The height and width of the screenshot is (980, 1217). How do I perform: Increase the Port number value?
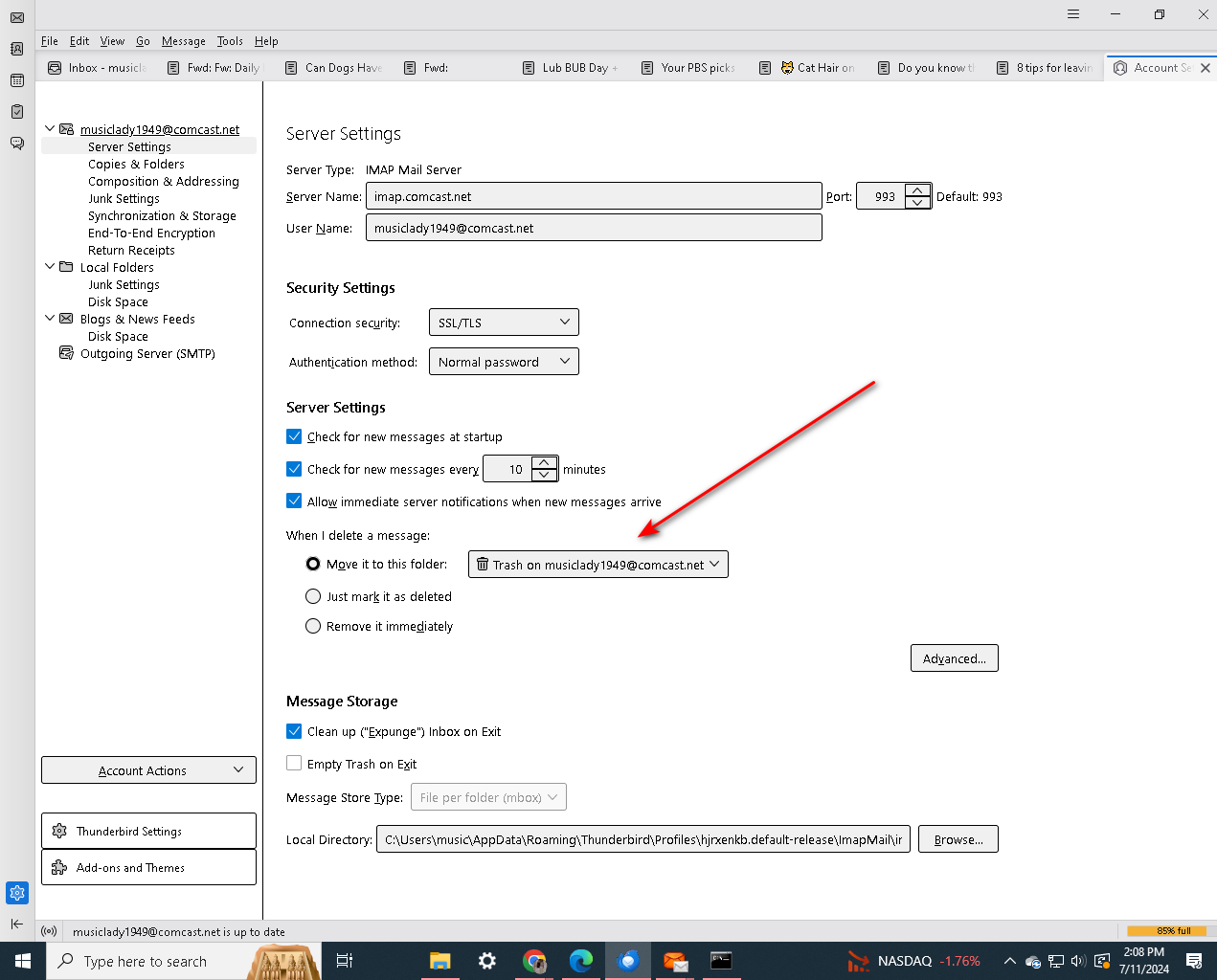[917, 189]
